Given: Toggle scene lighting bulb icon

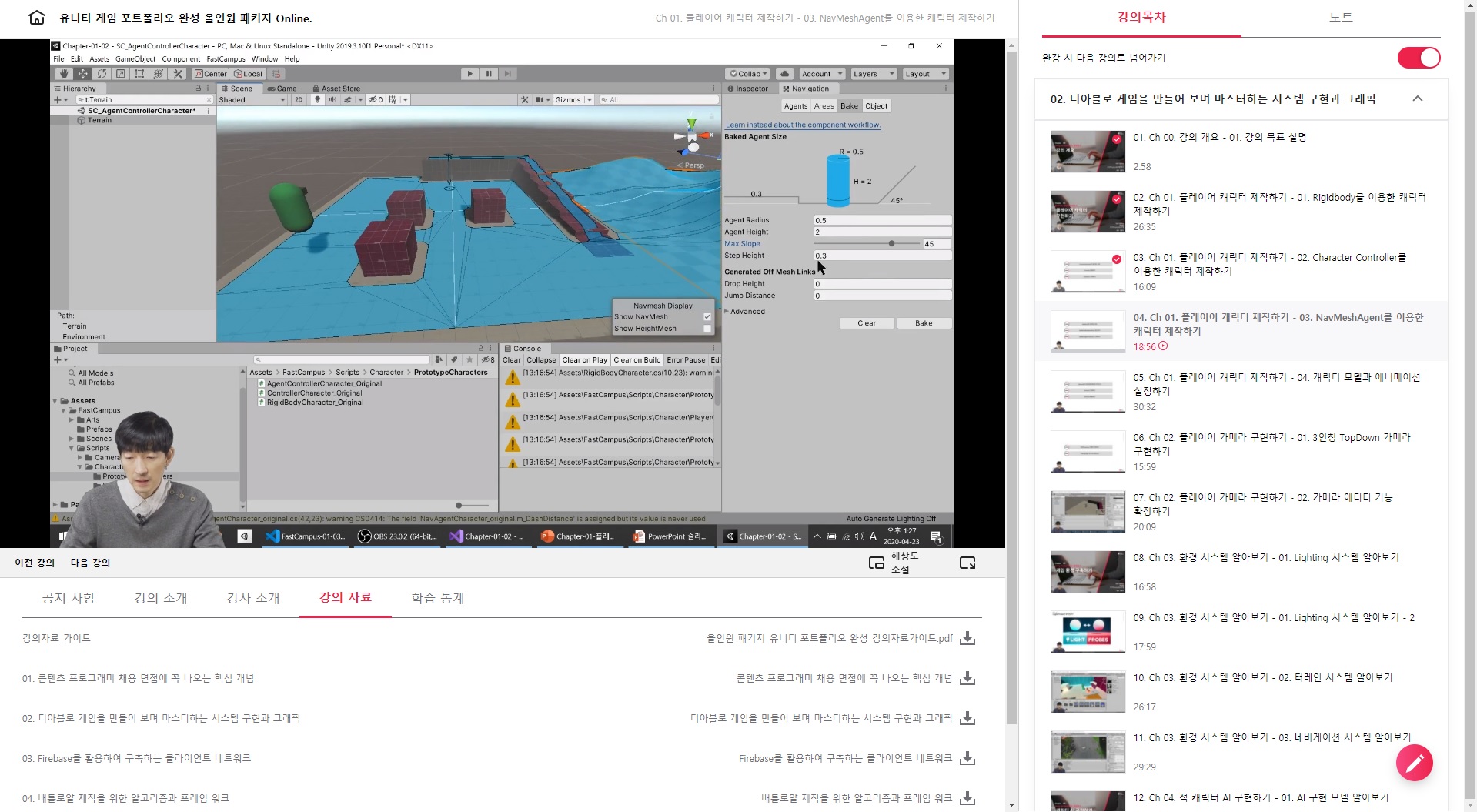Looking at the screenshot, I should (x=317, y=99).
